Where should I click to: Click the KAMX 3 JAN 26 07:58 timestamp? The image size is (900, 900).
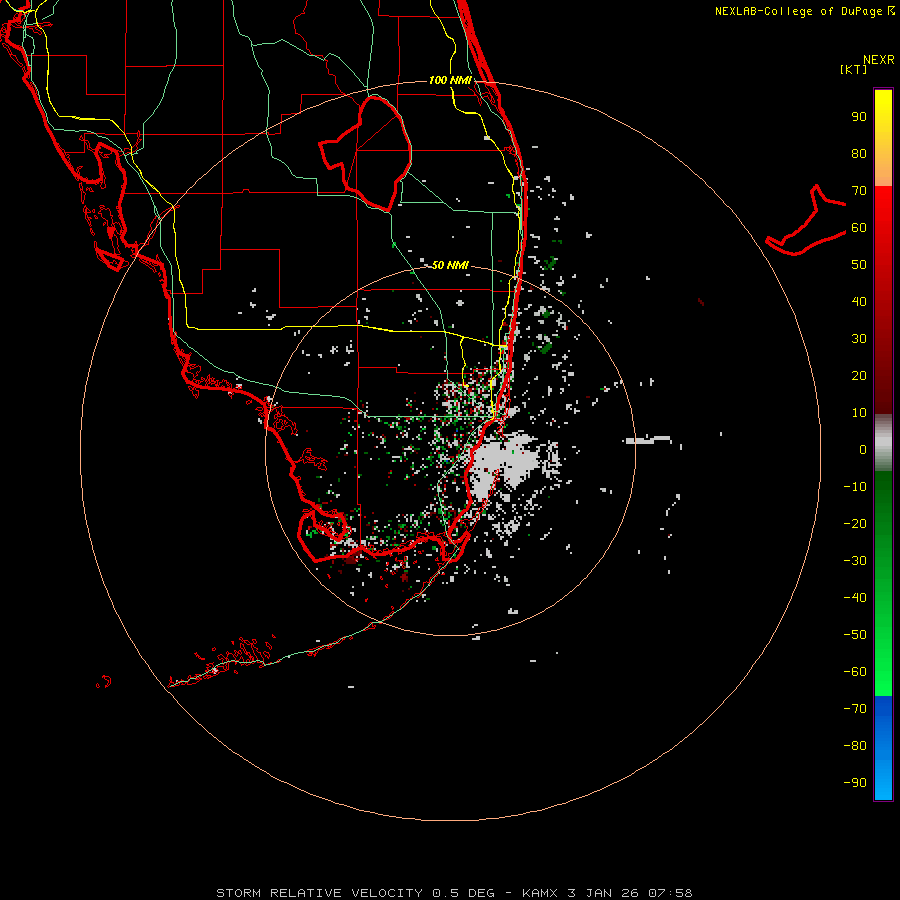point(607,893)
